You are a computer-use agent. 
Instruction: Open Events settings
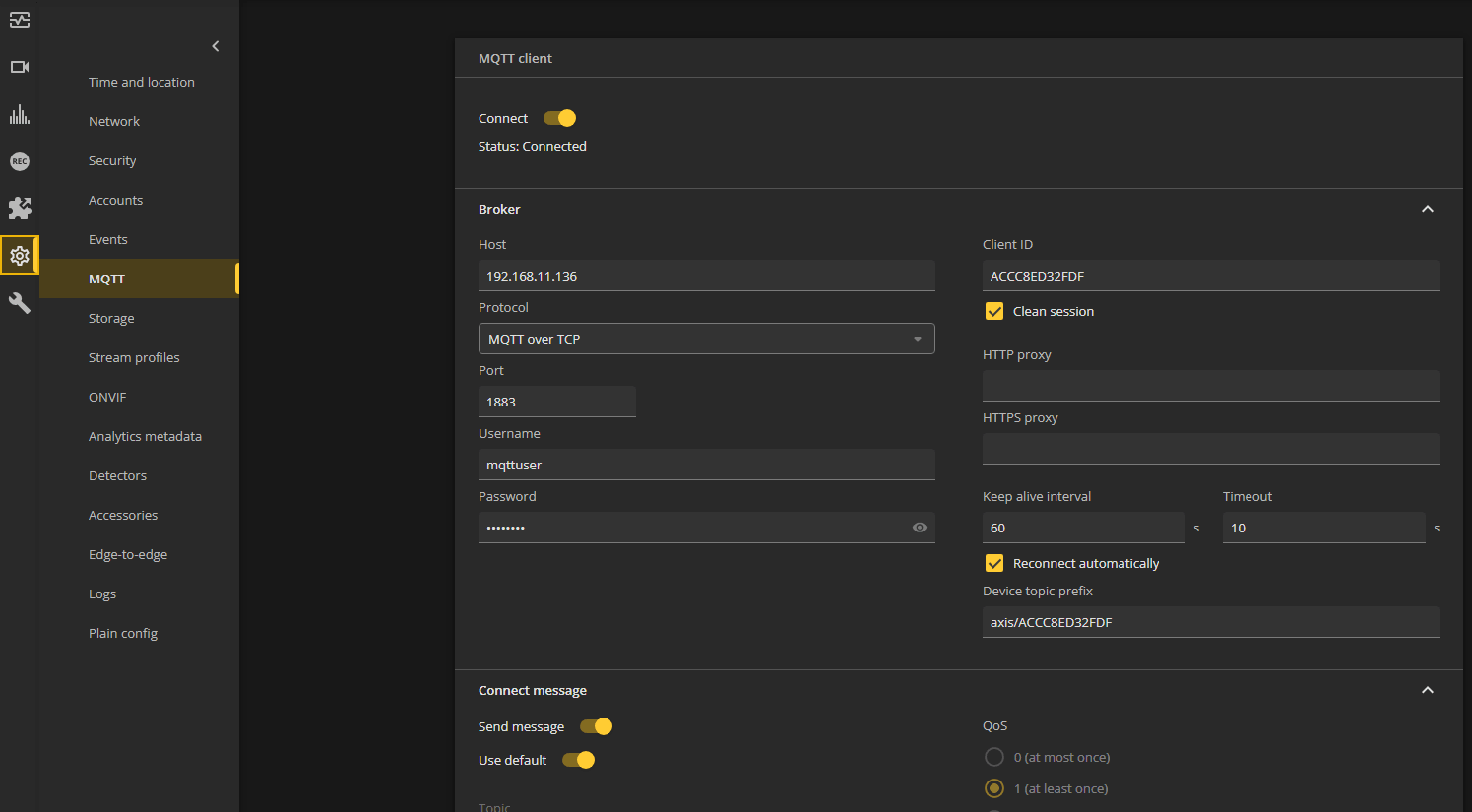(108, 239)
